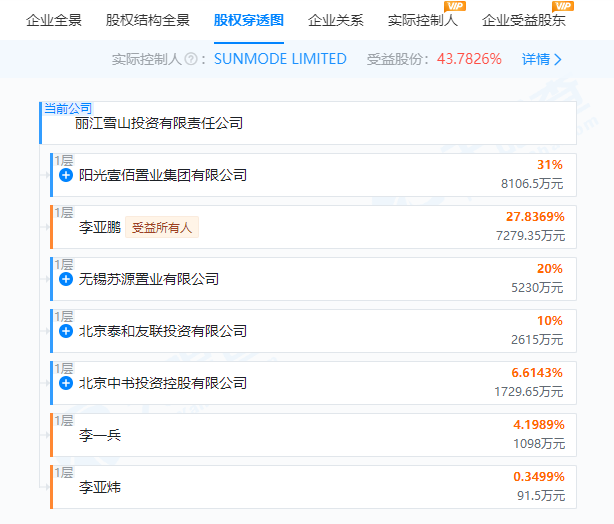Click 详情 link with arrow
614x524 pixels.
click(x=541, y=59)
